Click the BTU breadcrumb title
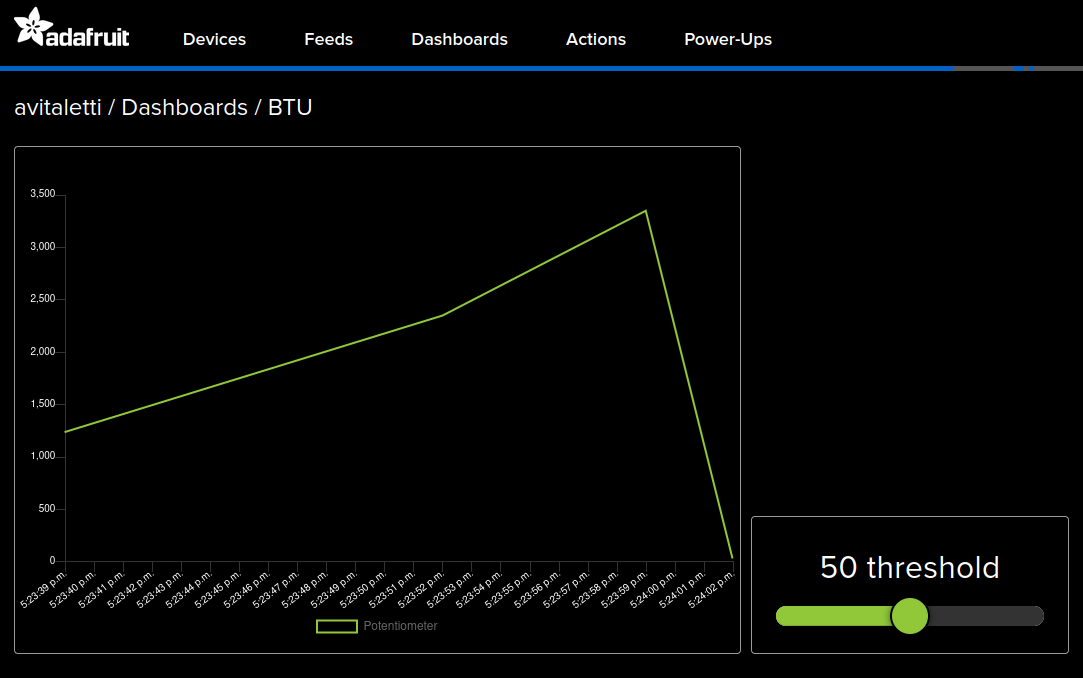This screenshot has width=1083, height=678. (290, 107)
